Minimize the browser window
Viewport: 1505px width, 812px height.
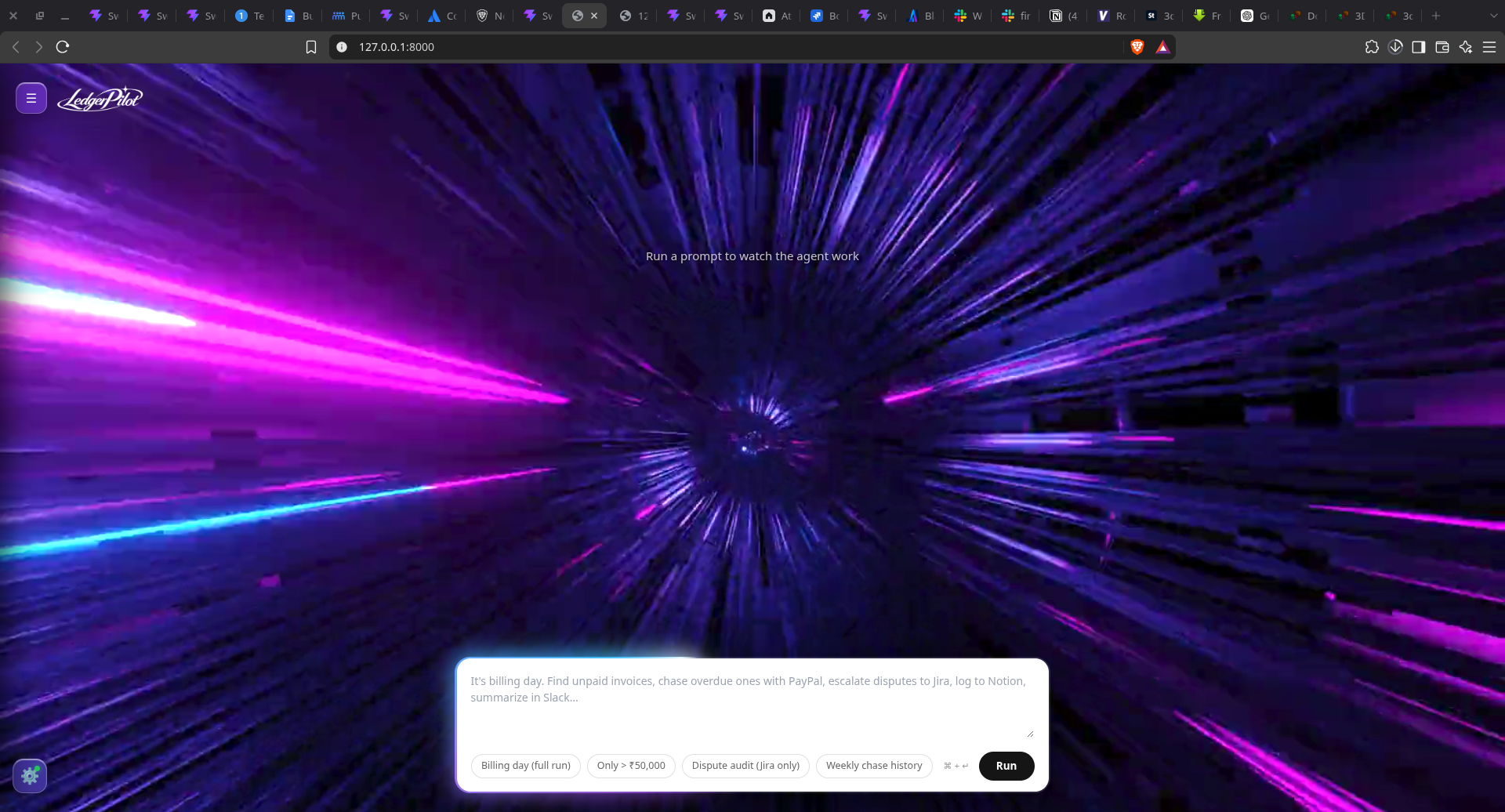tap(65, 16)
